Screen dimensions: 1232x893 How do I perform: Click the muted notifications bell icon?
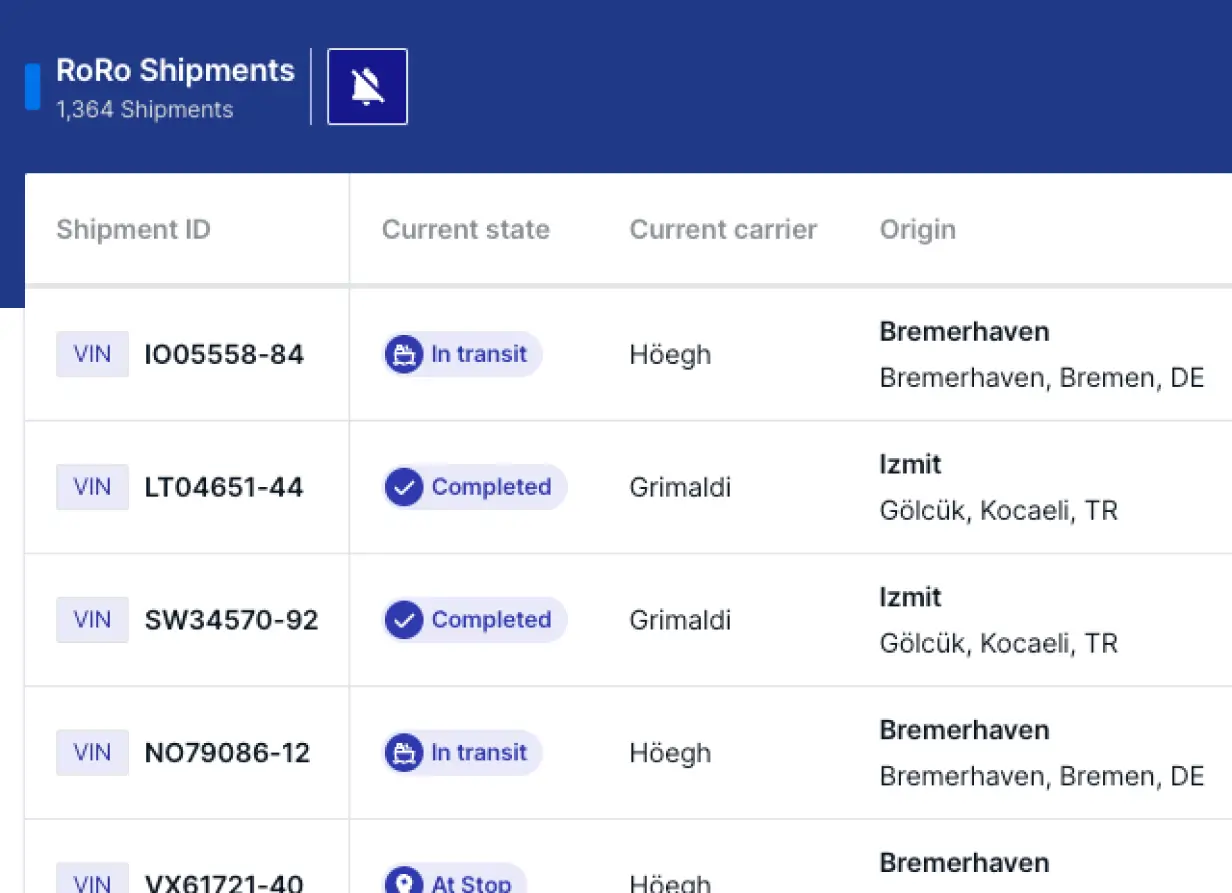click(x=368, y=87)
